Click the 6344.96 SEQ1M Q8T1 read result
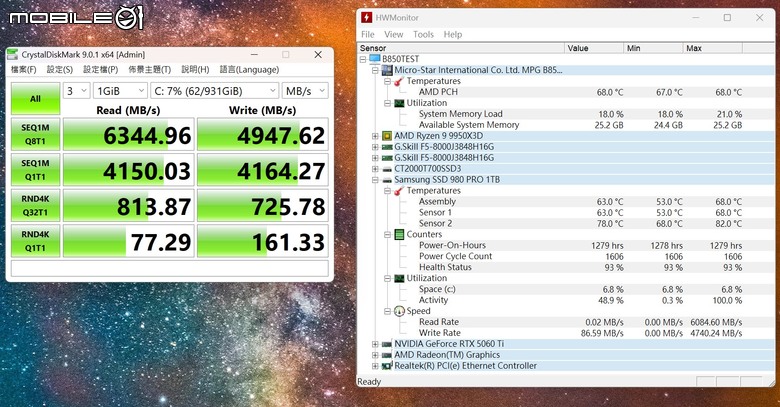This screenshot has width=780, height=407. [x=128, y=135]
